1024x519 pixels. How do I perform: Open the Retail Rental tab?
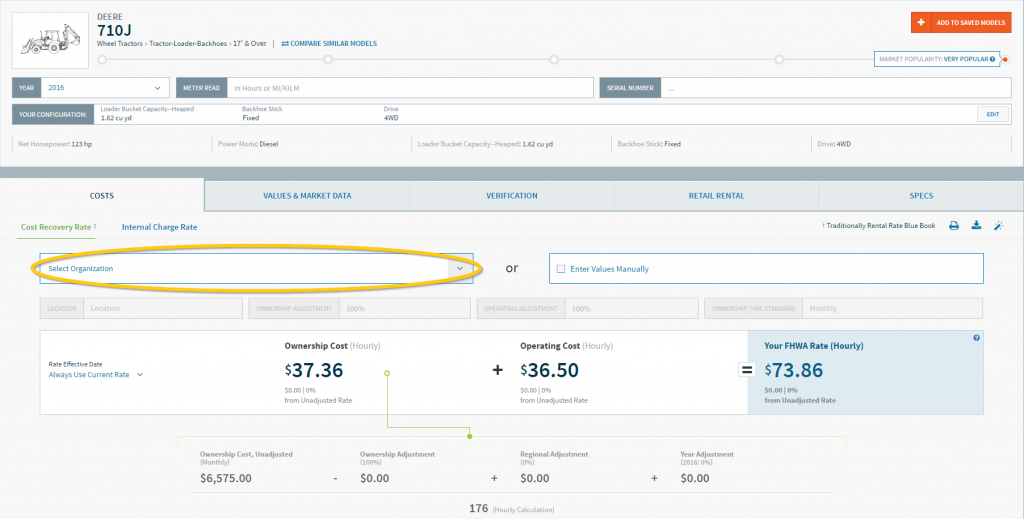coord(716,196)
